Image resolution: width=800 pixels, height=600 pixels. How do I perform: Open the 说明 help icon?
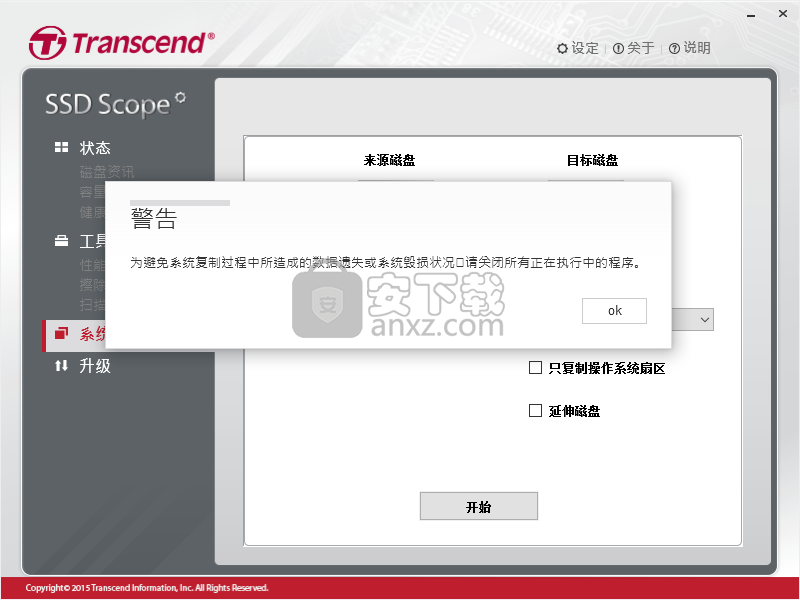[674, 48]
